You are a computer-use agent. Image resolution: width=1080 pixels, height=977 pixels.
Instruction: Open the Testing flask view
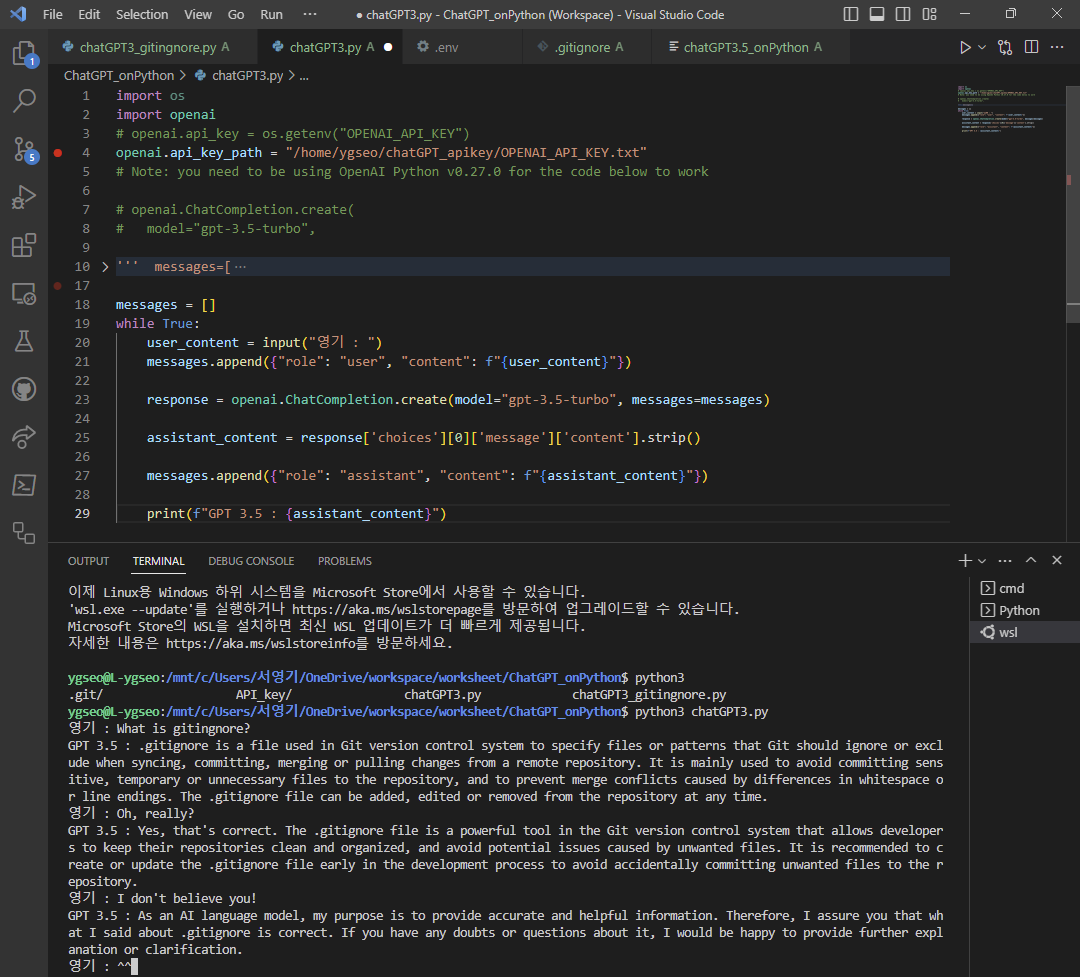click(x=24, y=341)
